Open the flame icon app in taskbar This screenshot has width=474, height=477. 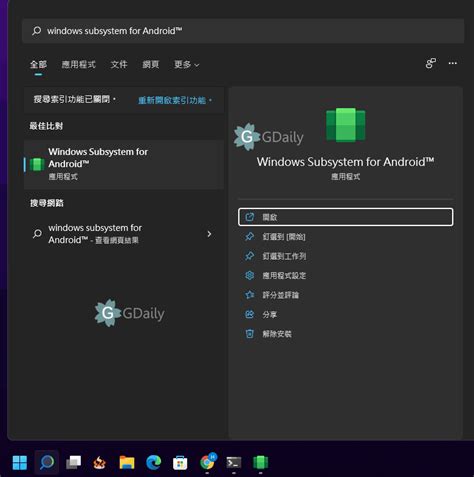[99, 462]
